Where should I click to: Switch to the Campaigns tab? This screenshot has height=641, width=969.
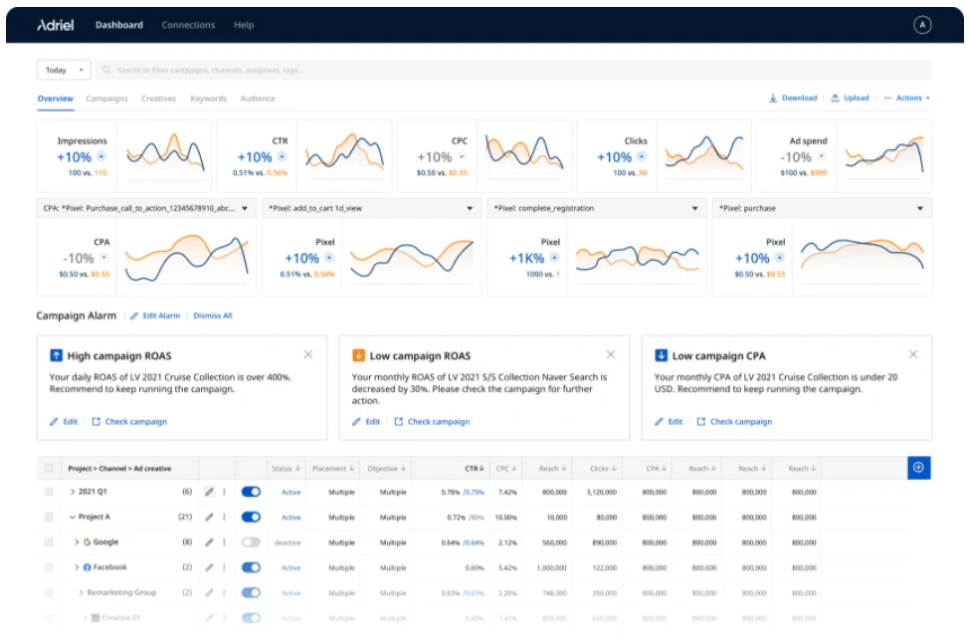[x=107, y=99]
